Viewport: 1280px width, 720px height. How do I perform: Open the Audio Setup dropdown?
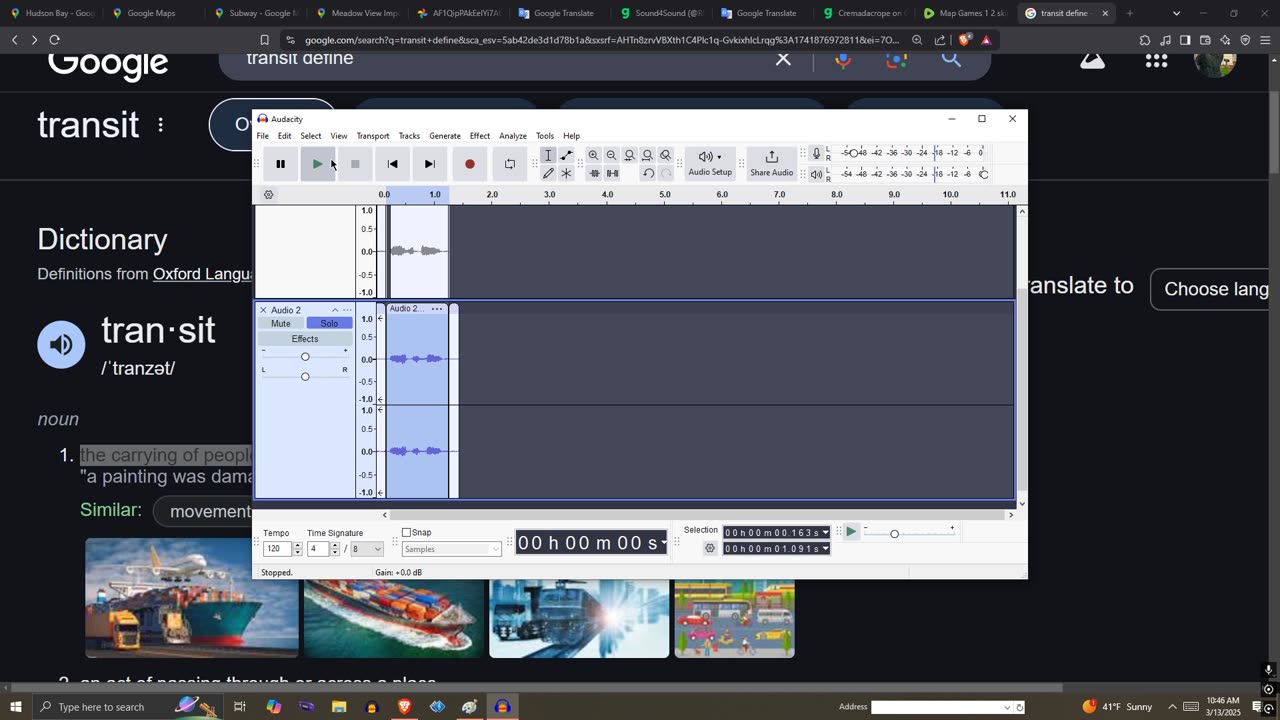tap(710, 164)
